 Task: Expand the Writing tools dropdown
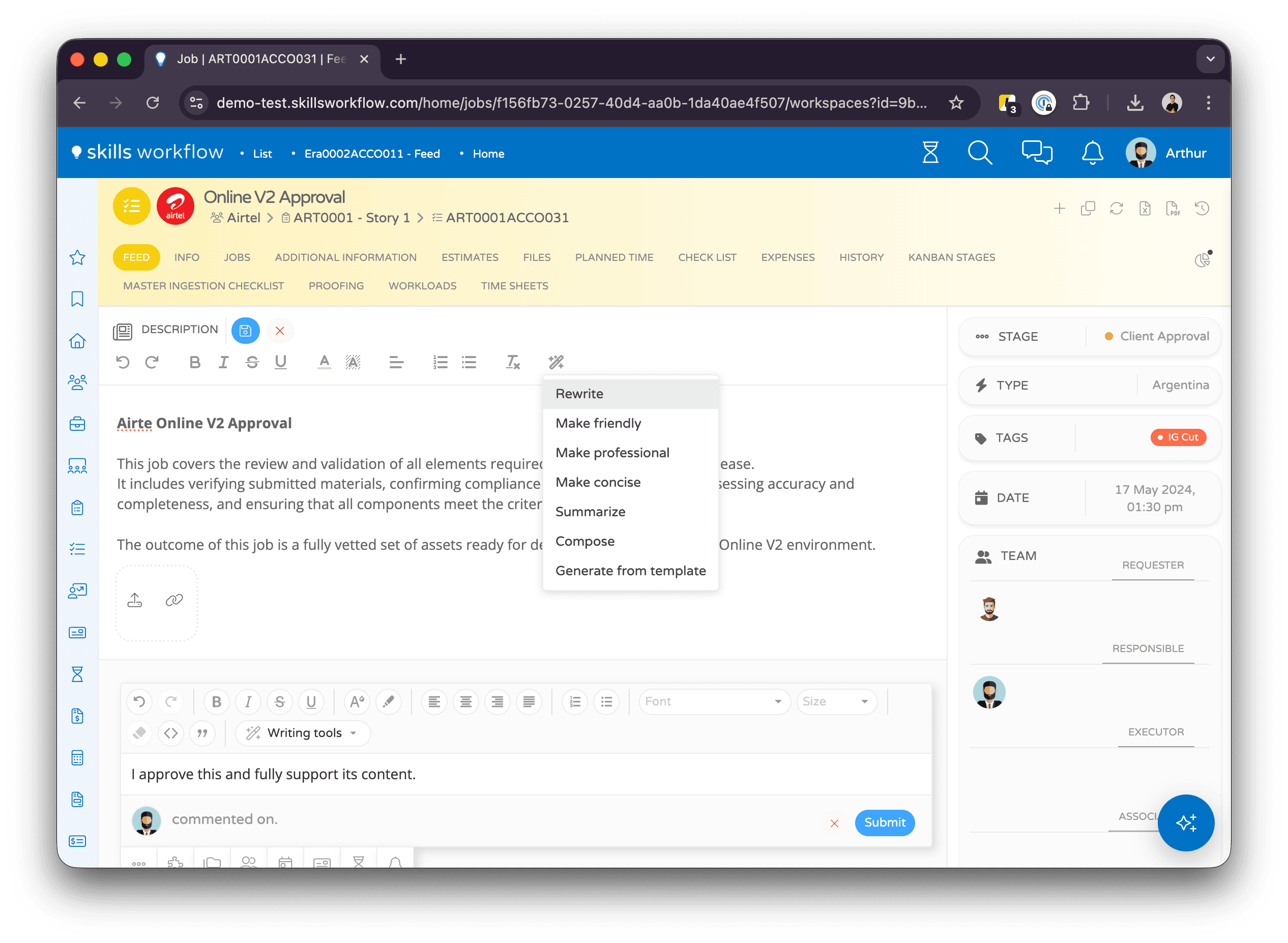(x=304, y=733)
